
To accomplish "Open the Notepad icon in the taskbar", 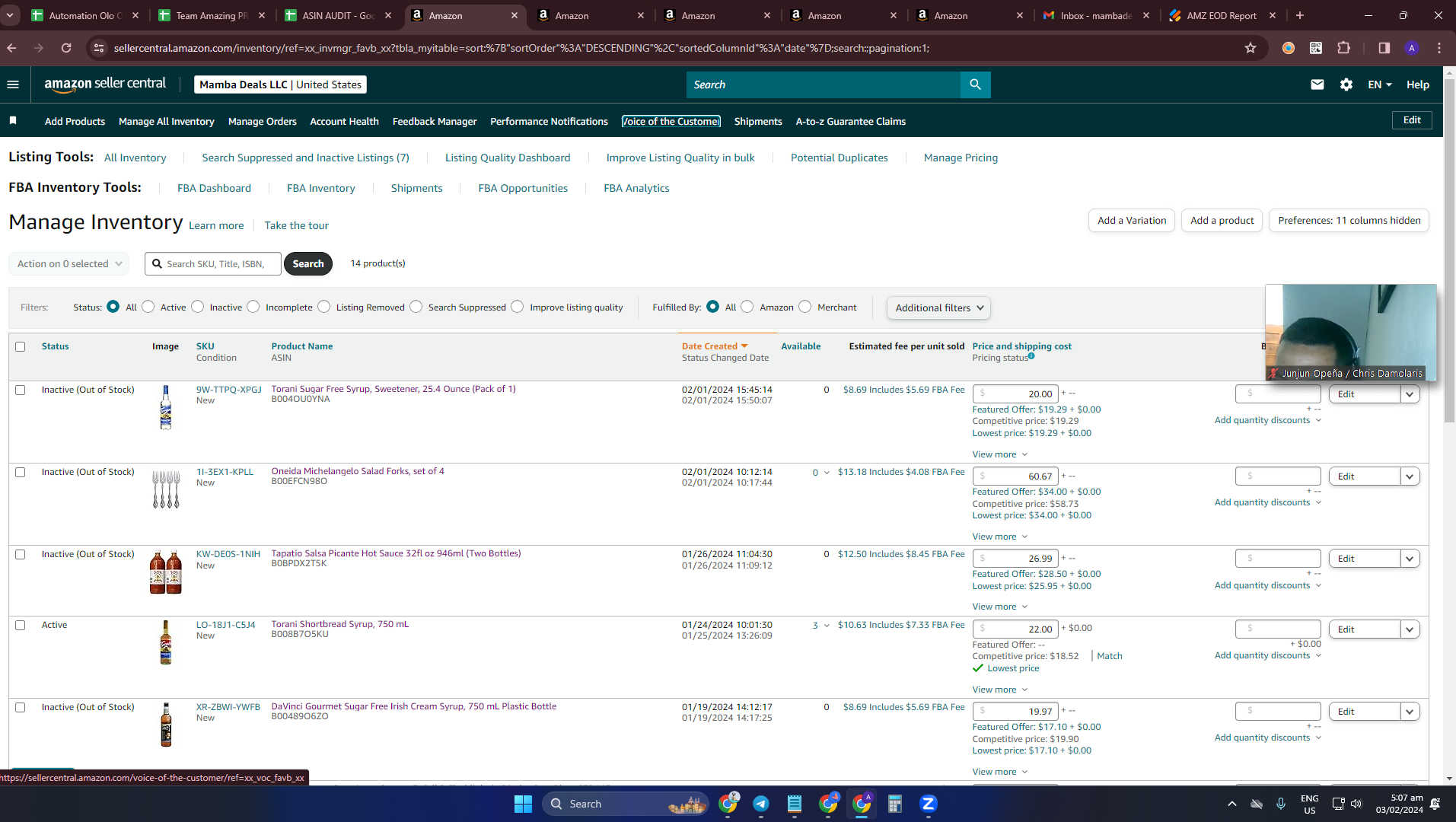I will point(795,804).
